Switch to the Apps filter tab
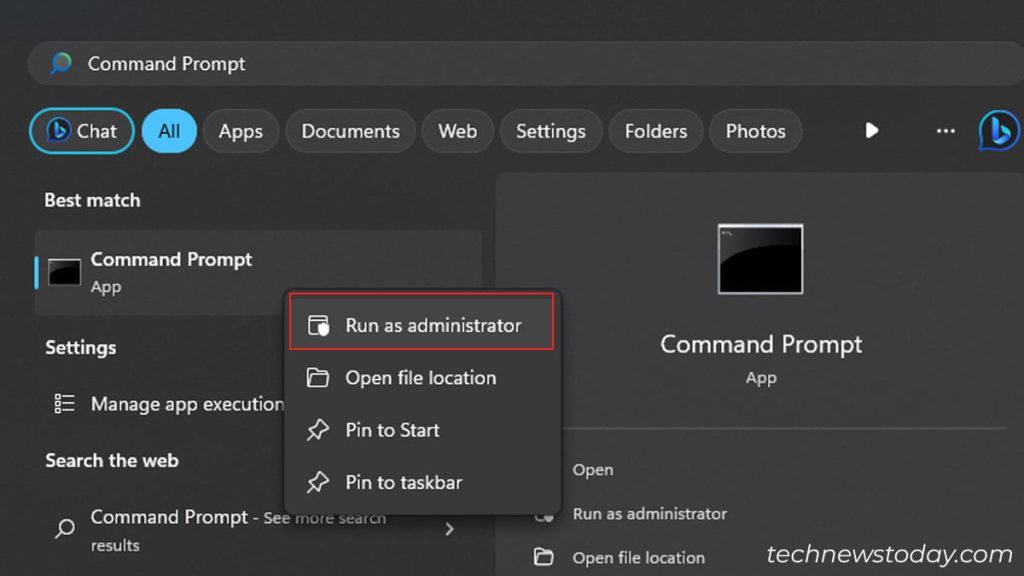1024x576 pixels. point(240,131)
